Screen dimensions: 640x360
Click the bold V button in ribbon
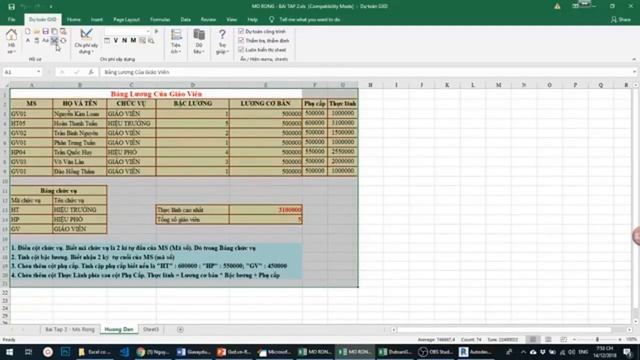116,40
